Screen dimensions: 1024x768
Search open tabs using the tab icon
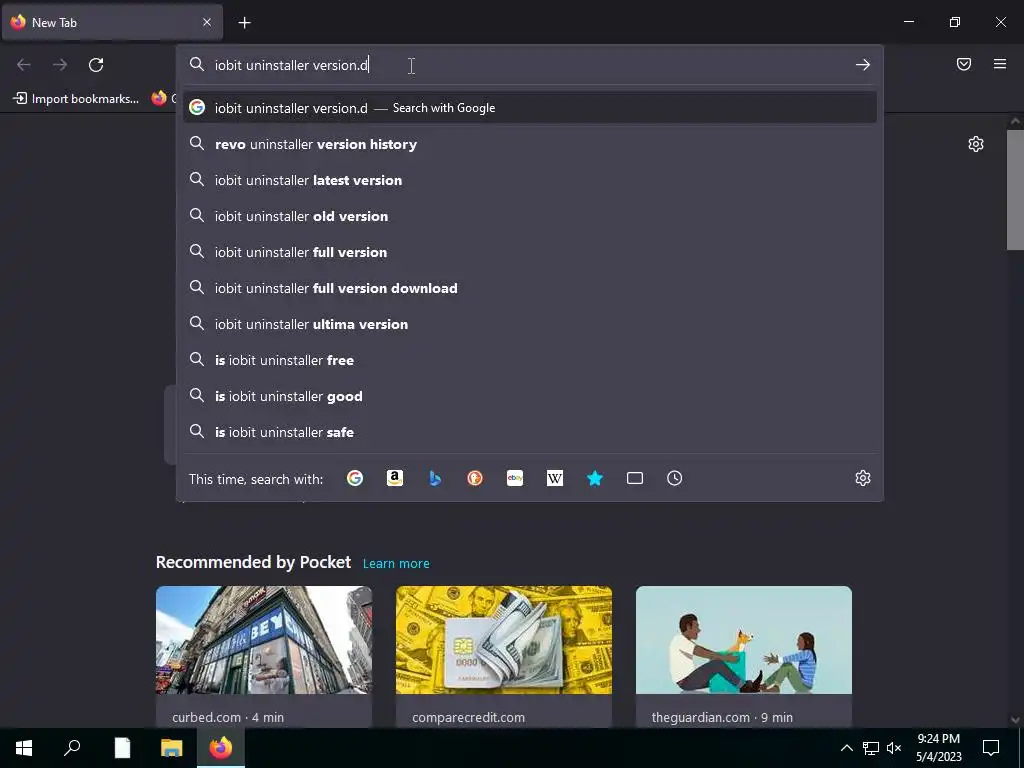point(635,479)
